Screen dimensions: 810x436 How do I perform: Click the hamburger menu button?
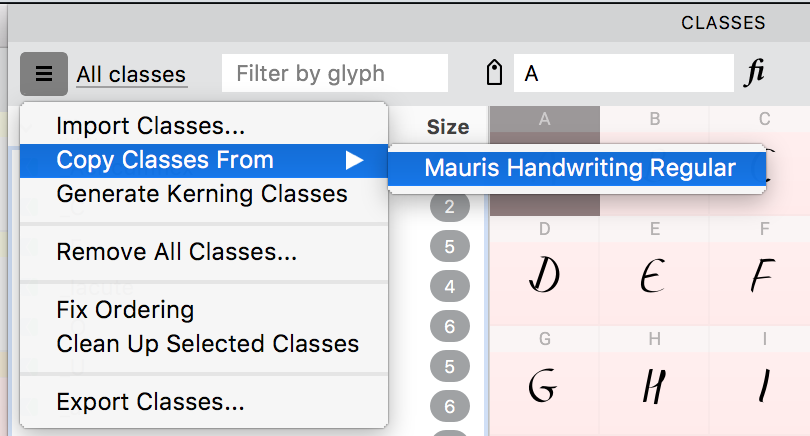(43, 73)
